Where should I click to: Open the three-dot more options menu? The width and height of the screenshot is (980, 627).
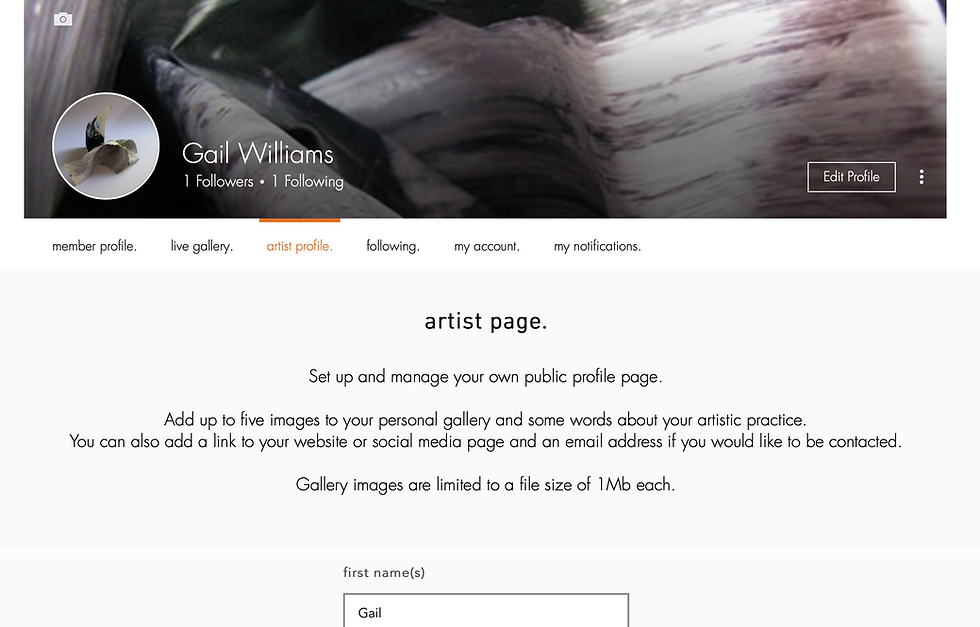[x=921, y=177]
